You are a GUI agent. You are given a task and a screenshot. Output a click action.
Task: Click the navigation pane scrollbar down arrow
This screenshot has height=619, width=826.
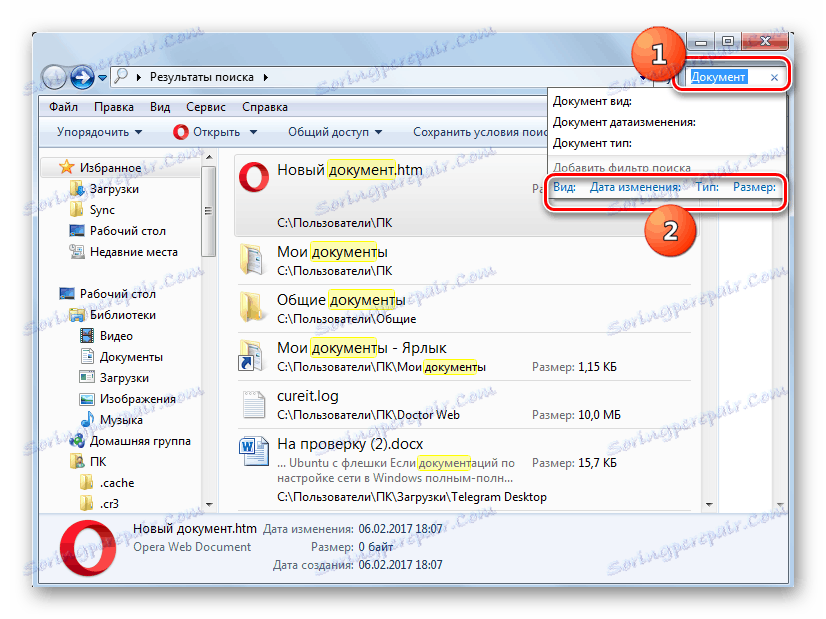209,505
